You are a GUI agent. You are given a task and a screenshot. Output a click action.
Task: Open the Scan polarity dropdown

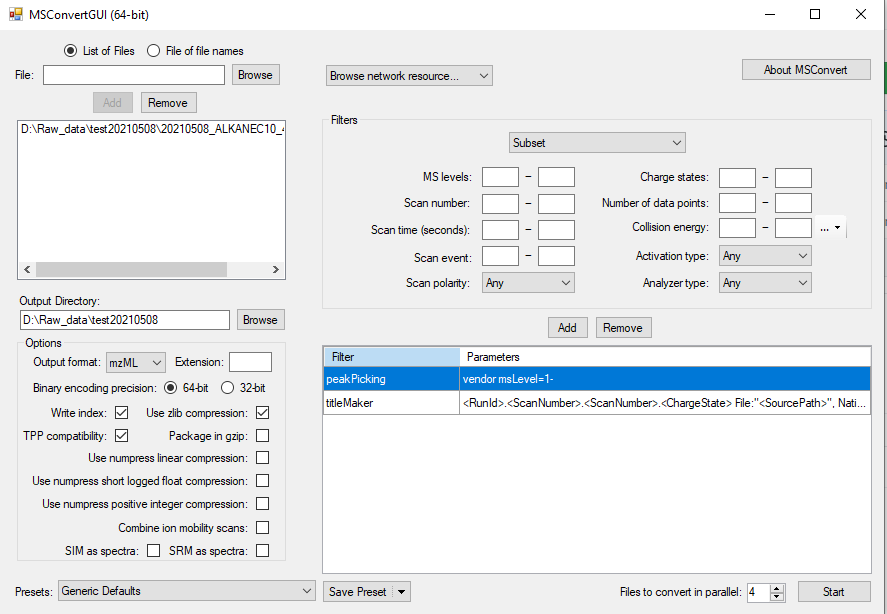528,283
